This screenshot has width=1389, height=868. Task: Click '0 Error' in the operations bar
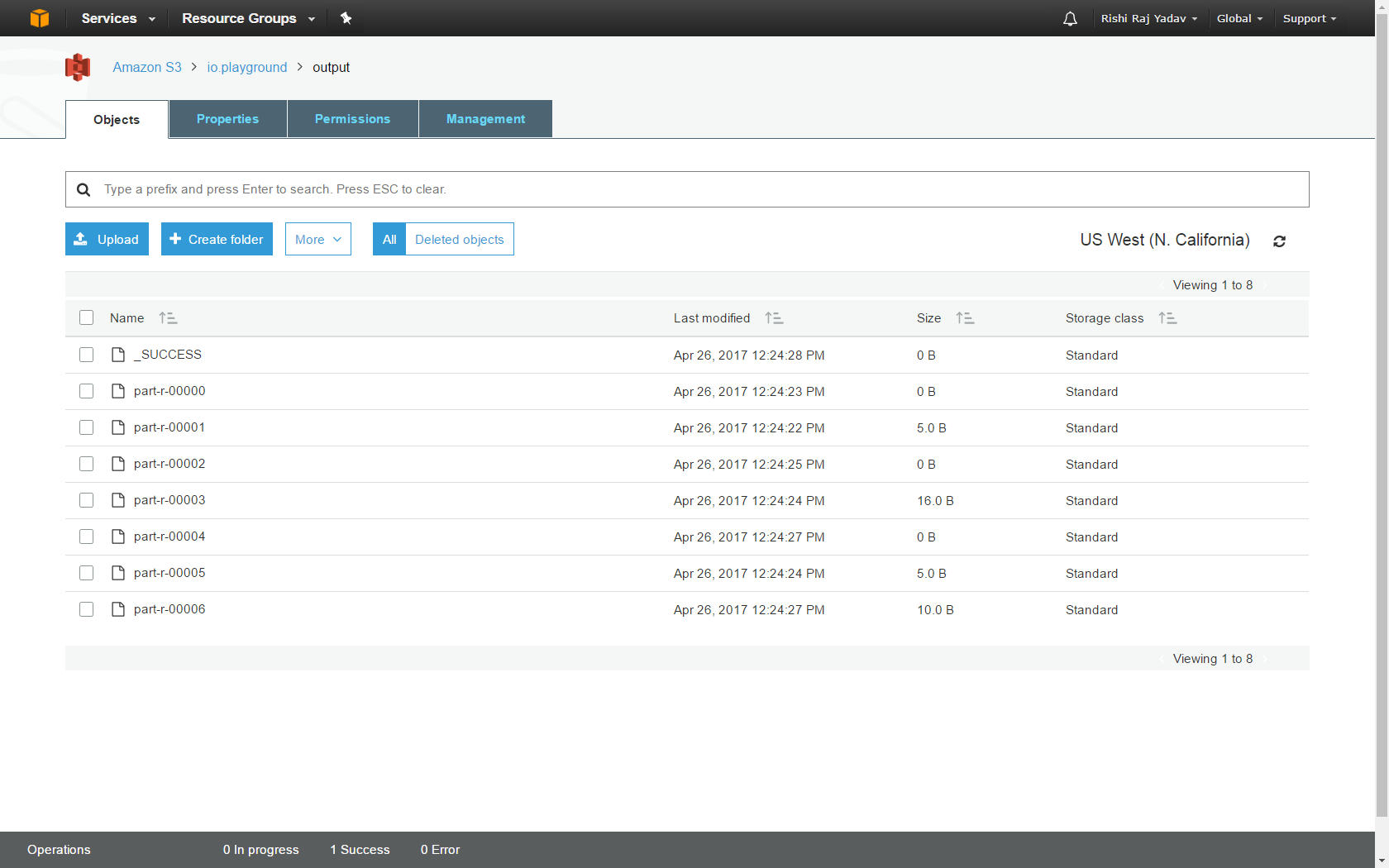(x=440, y=850)
